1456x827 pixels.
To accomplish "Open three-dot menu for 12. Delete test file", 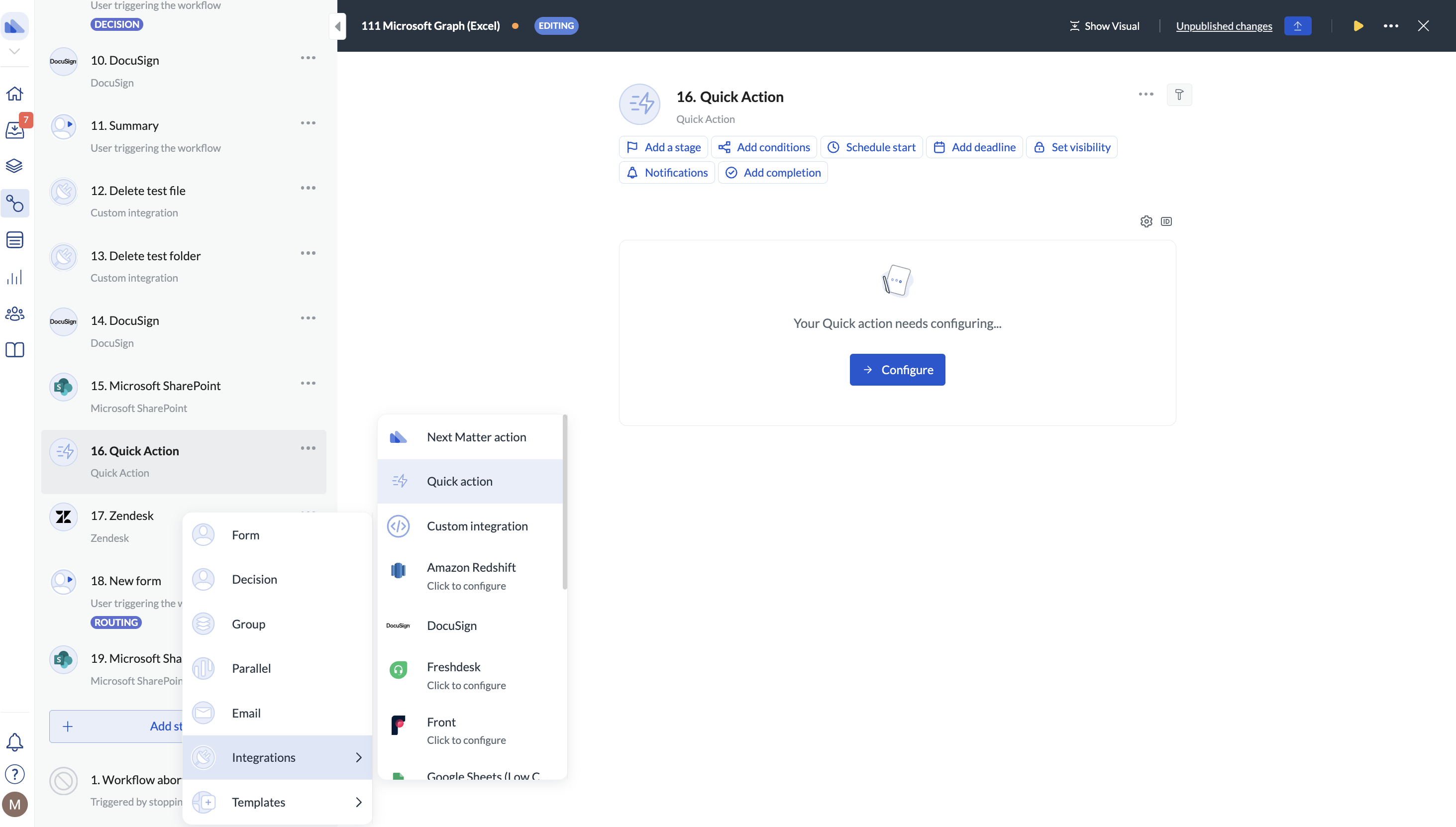I will tap(308, 188).
